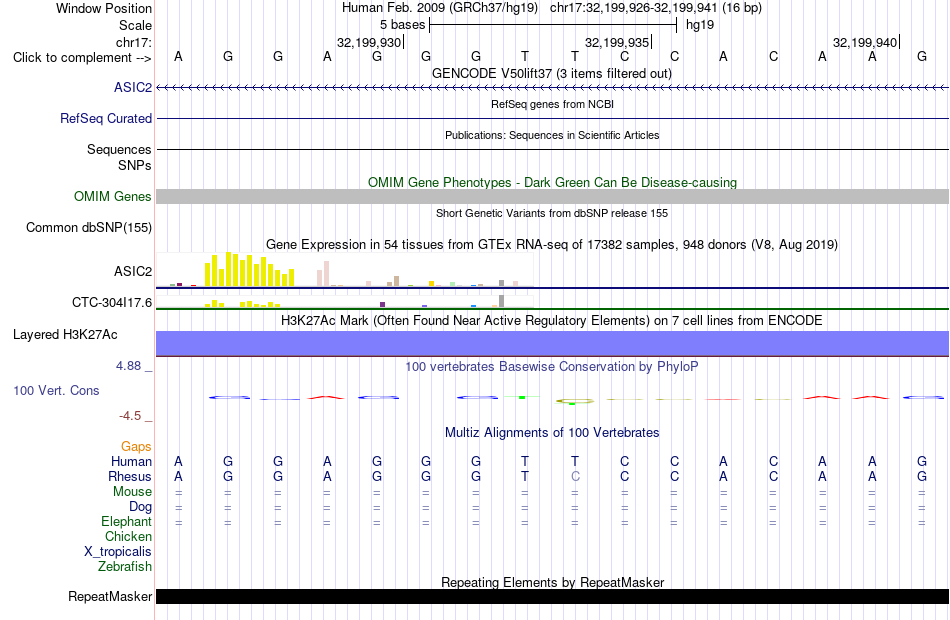Select the CTC-304I17.6 expression label
The width and height of the screenshot is (950, 620).
point(112,302)
